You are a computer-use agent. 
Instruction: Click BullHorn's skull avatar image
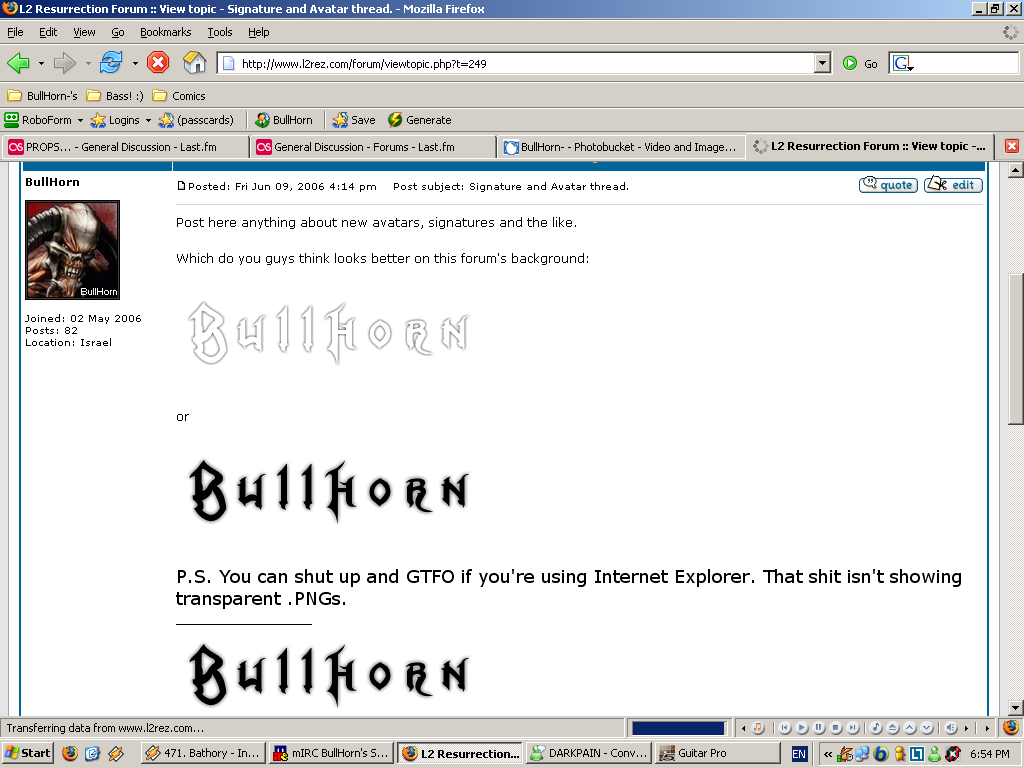[x=72, y=250]
